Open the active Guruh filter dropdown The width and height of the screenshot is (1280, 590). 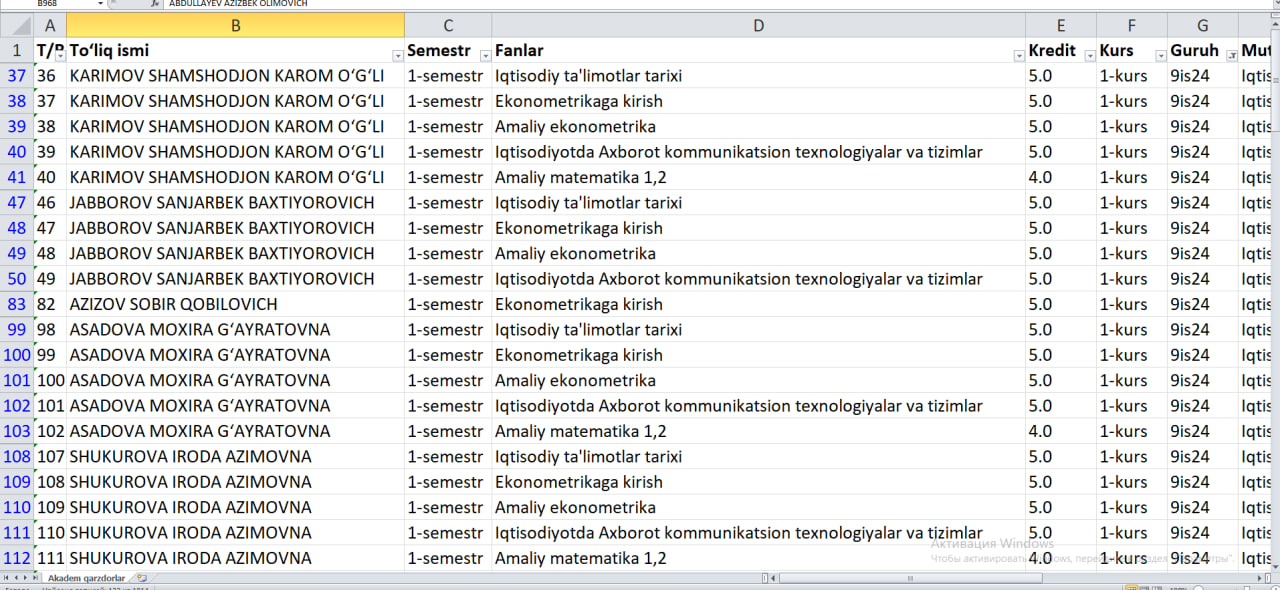(x=1231, y=56)
